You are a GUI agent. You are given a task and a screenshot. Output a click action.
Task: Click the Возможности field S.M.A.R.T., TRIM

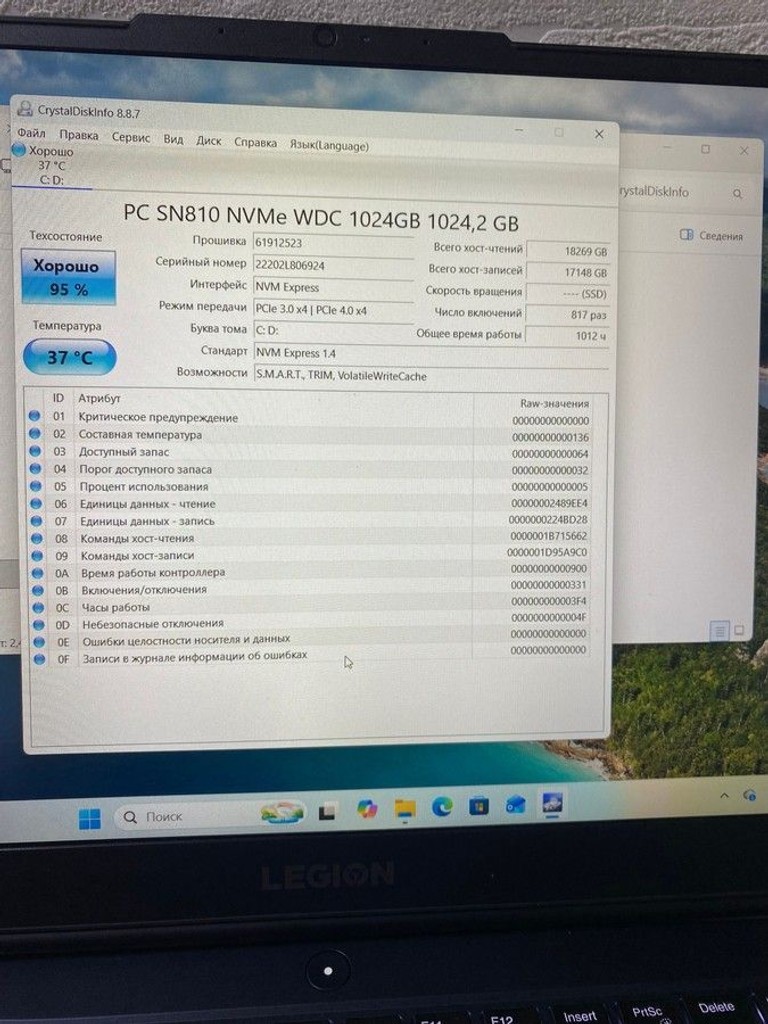point(431,376)
